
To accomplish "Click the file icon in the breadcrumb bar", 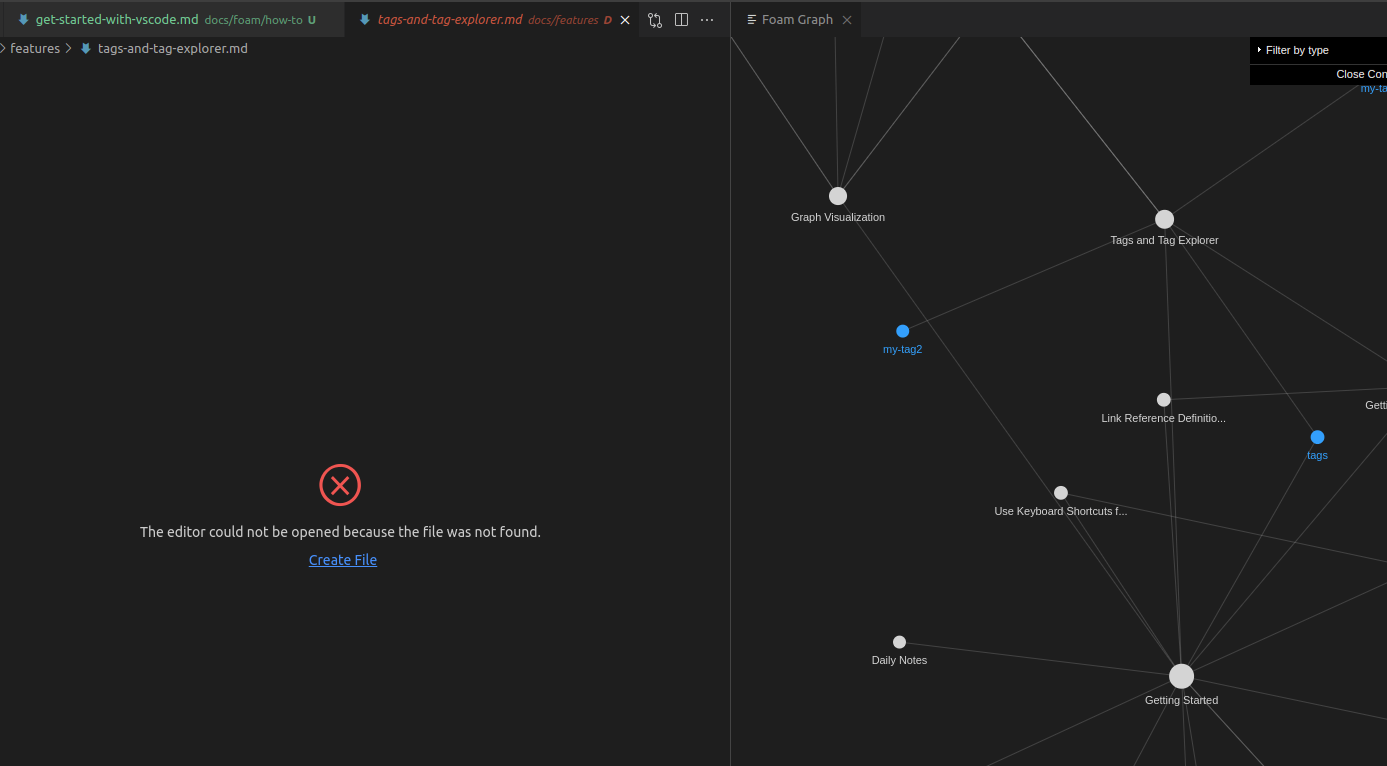I will 88,48.
